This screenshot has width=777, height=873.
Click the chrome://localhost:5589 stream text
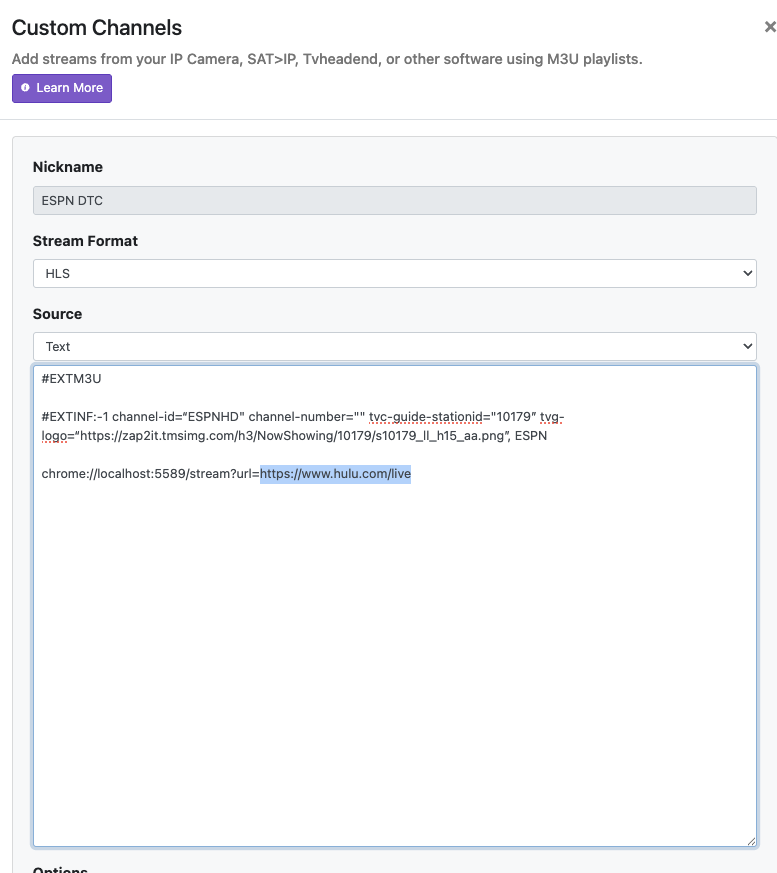(150, 473)
